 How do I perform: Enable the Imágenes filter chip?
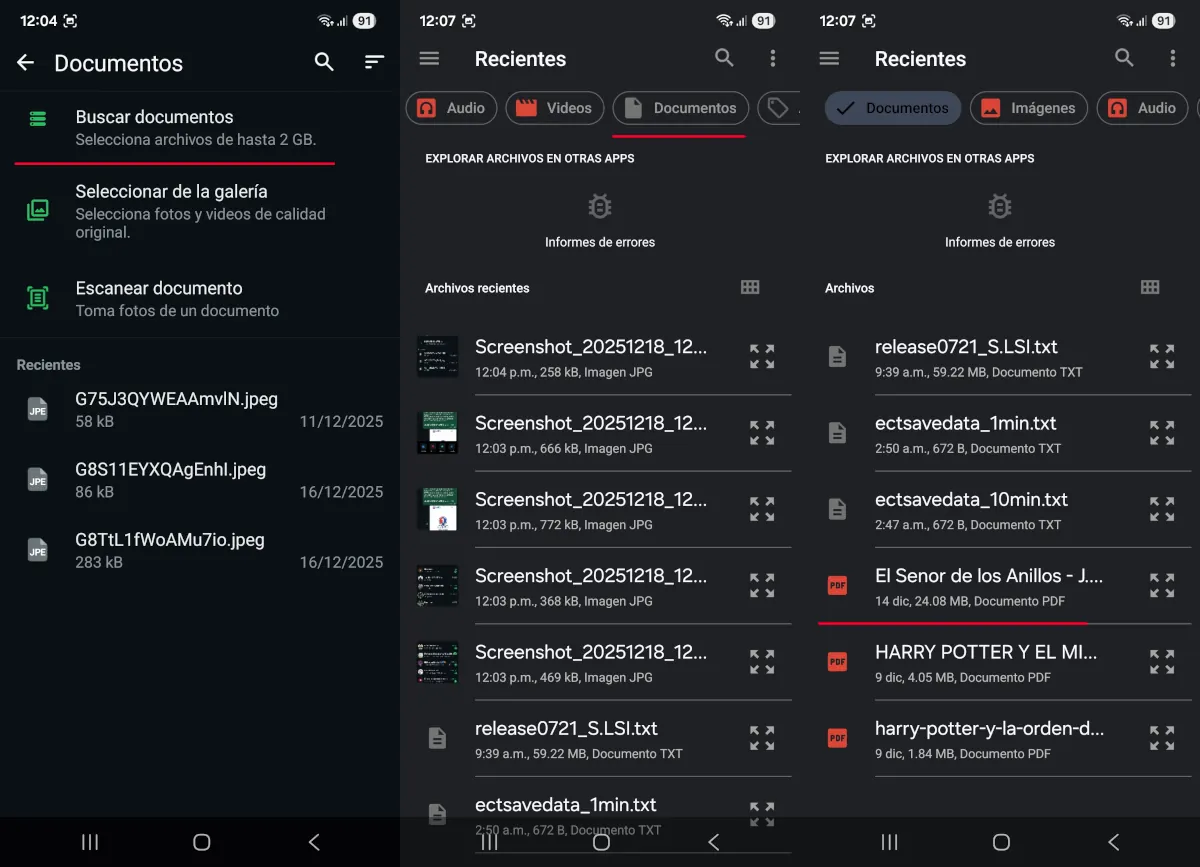[x=1028, y=108]
